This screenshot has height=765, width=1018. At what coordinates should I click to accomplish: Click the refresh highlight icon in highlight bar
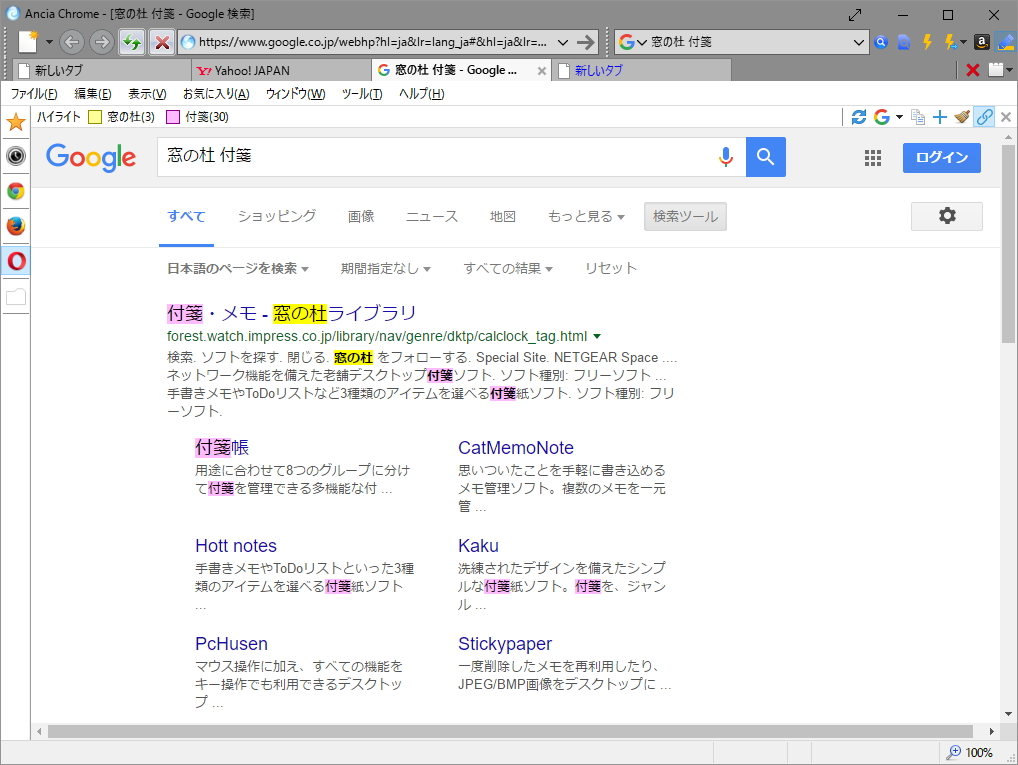pyautogui.click(x=858, y=117)
